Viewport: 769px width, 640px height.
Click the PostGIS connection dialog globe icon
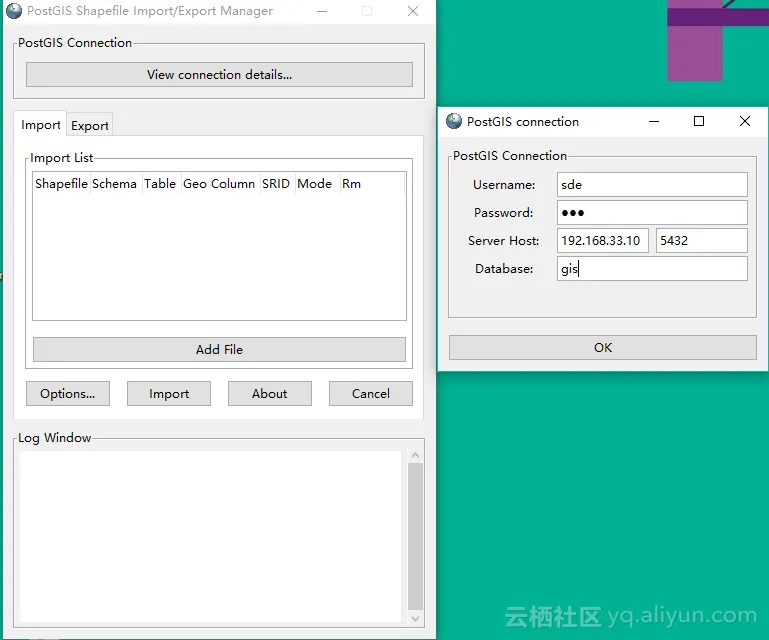[454, 121]
